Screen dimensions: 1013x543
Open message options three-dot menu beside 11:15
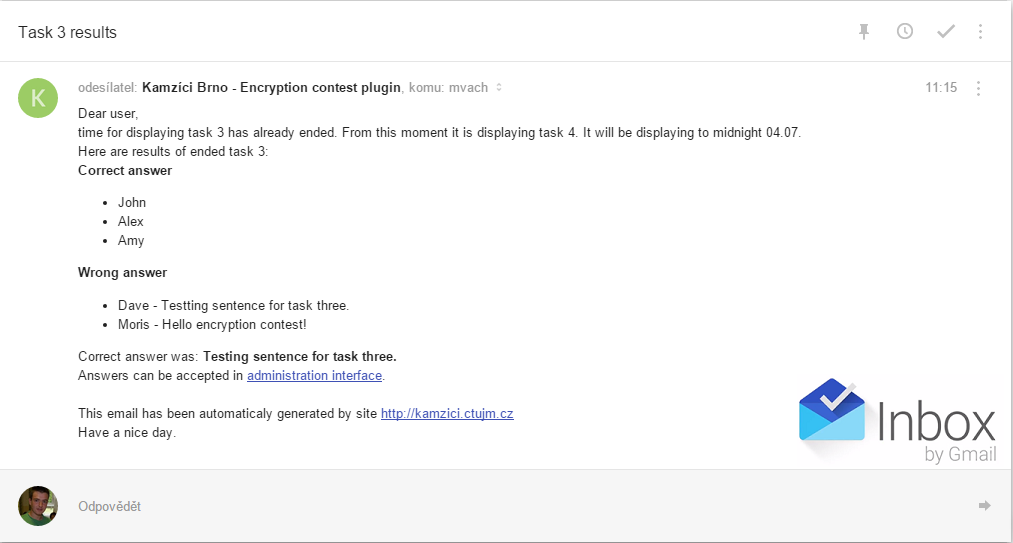[978, 88]
